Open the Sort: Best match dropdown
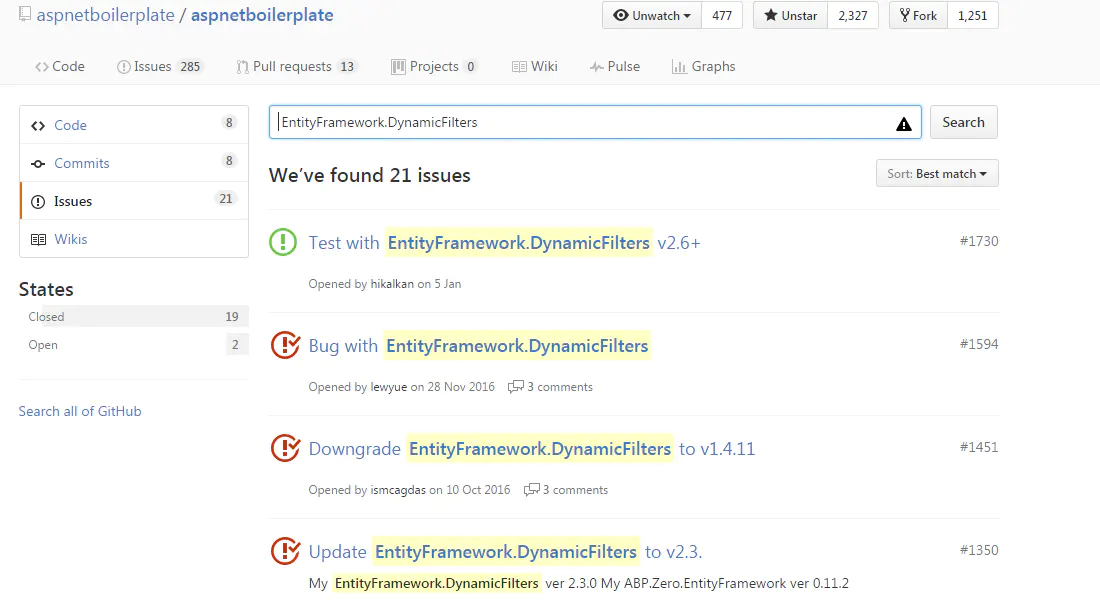 (937, 173)
